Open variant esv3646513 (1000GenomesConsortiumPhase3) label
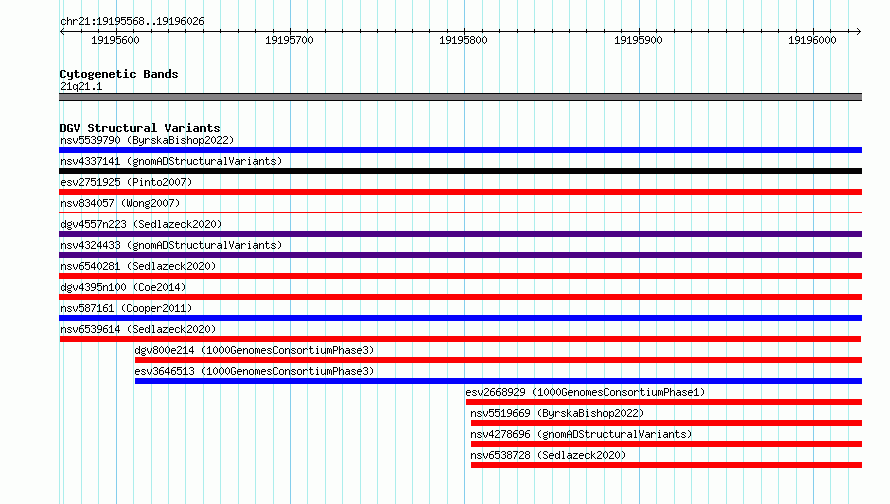This screenshot has height=504, width=890. point(254,371)
